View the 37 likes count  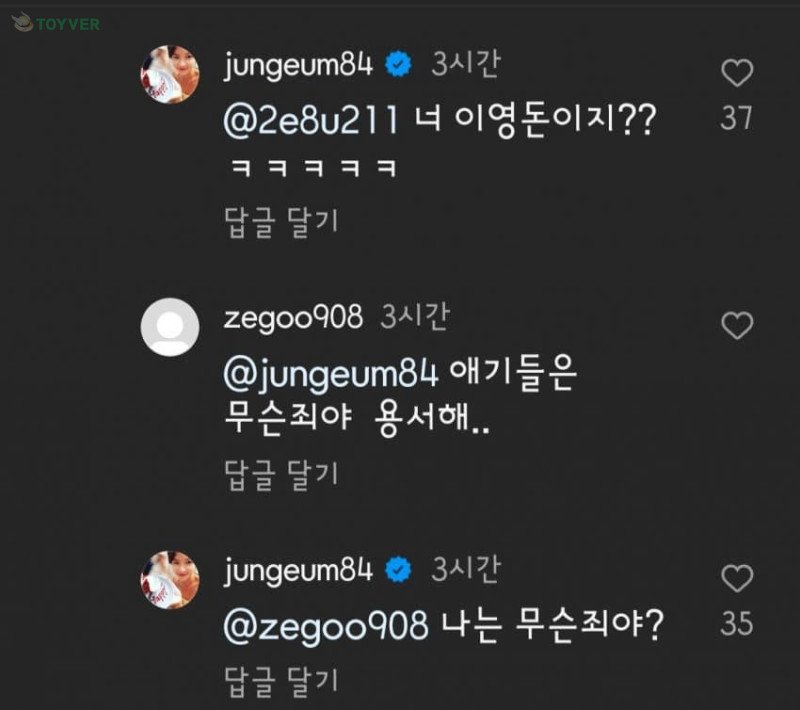(737, 119)
